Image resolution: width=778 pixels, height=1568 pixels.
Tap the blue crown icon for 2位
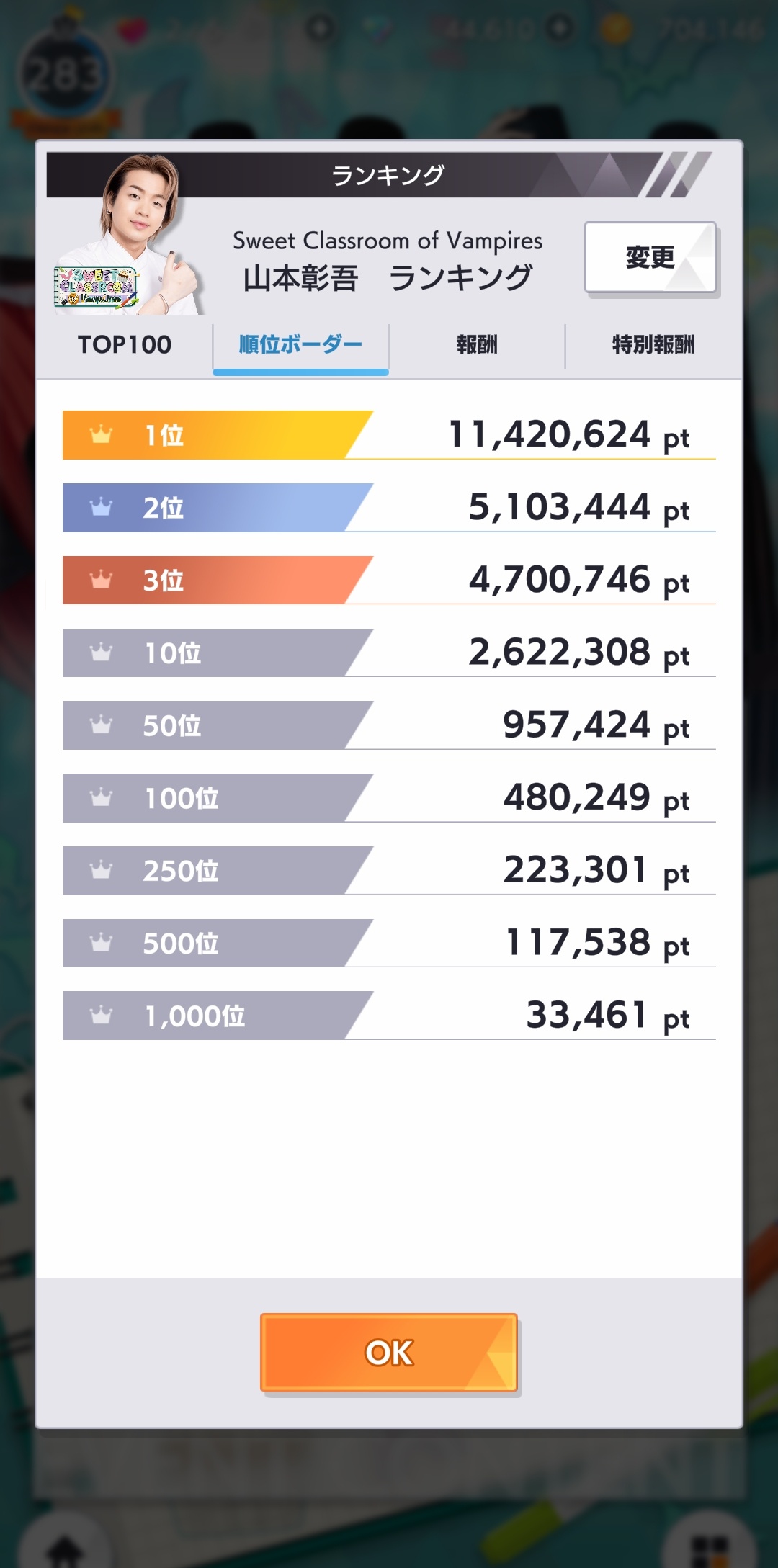101,507
